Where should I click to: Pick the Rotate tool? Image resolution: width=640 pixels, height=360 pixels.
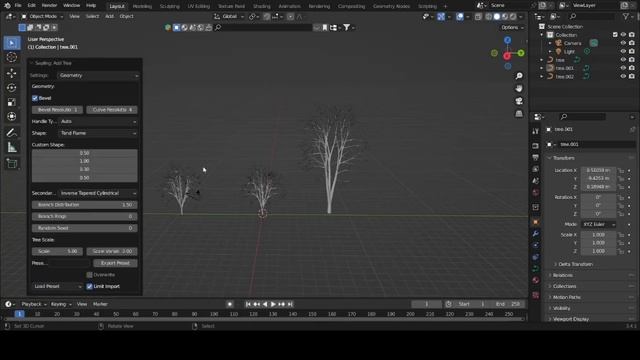coord(12,88)
